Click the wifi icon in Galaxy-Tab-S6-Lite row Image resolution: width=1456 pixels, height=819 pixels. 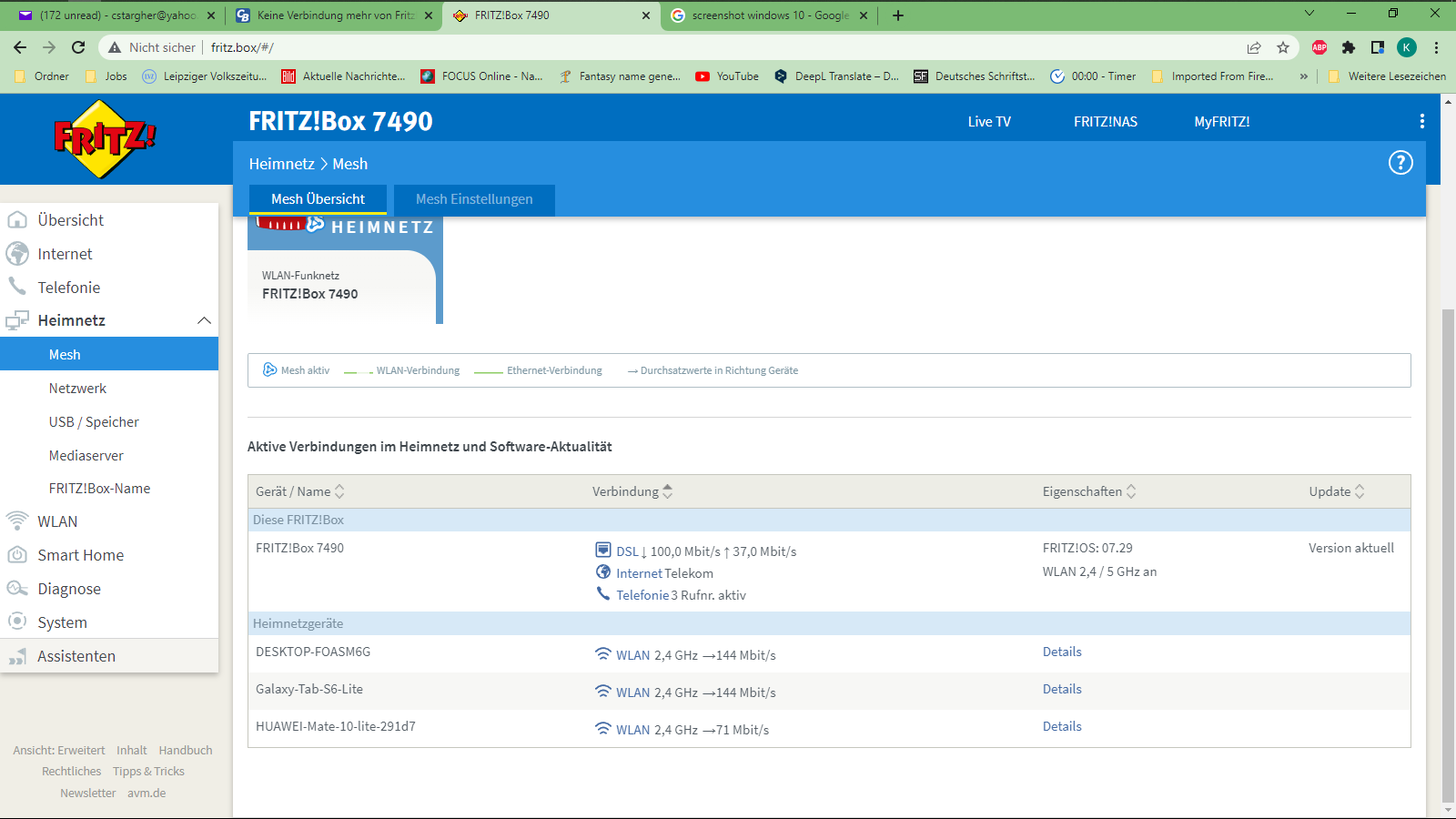(x=602, y=691)
